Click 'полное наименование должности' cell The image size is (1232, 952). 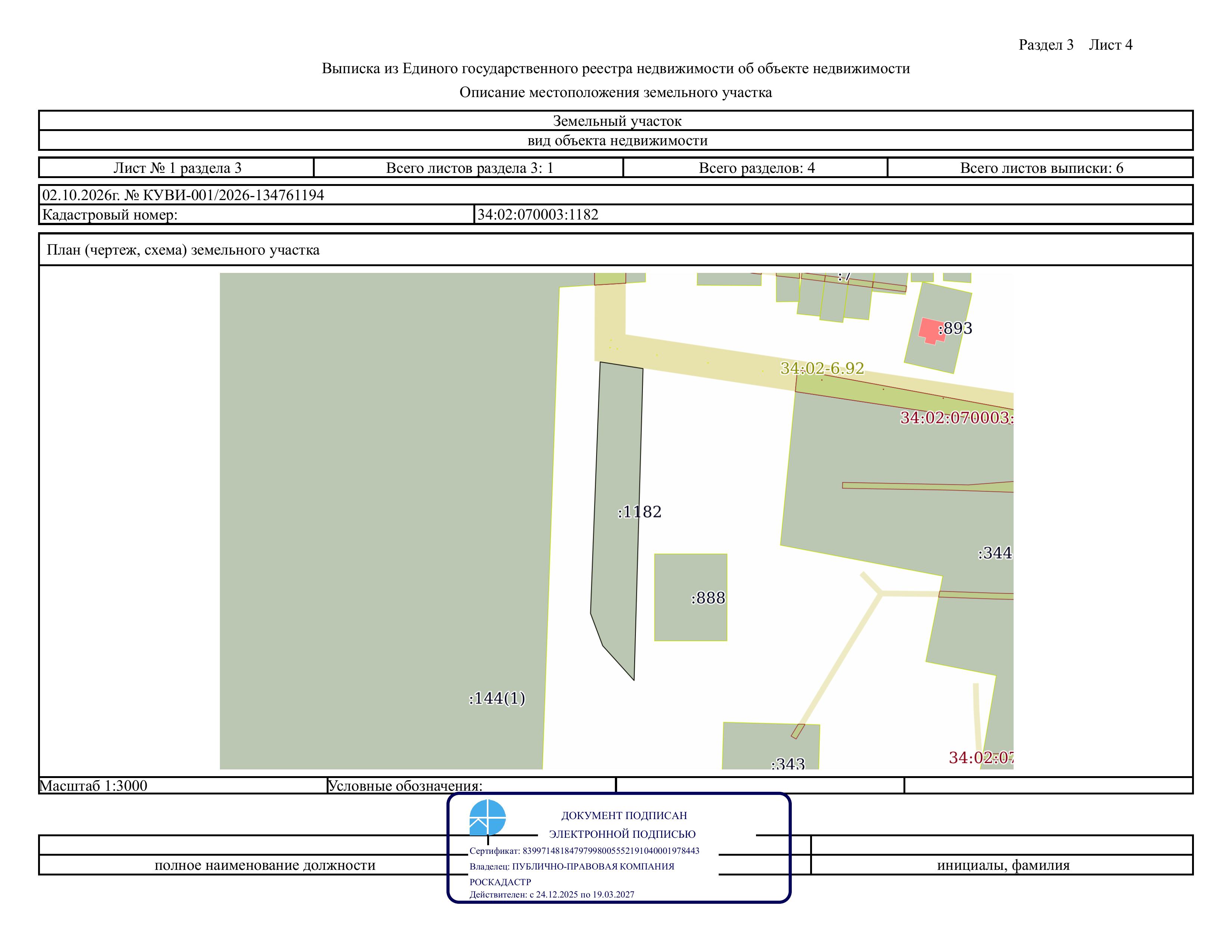pyautogui.click(x=265, y=865)
